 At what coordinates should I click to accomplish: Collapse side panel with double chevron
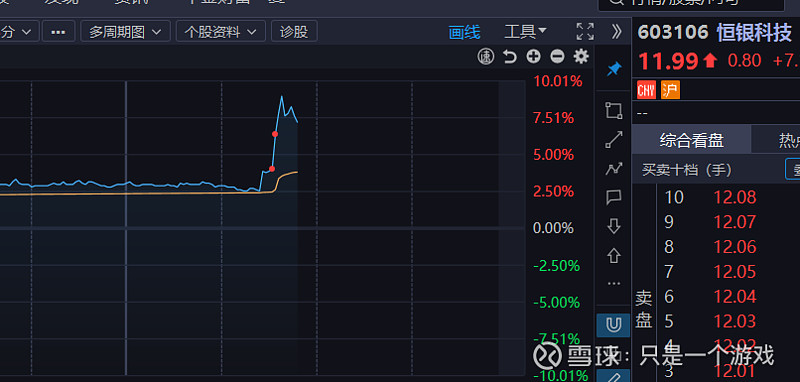coord(617,32)
